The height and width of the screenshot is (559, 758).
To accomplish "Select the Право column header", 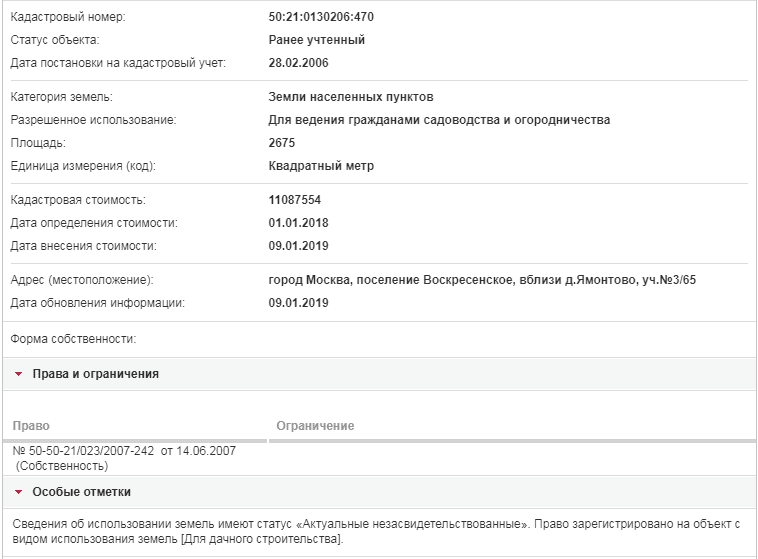I will 31,426.
